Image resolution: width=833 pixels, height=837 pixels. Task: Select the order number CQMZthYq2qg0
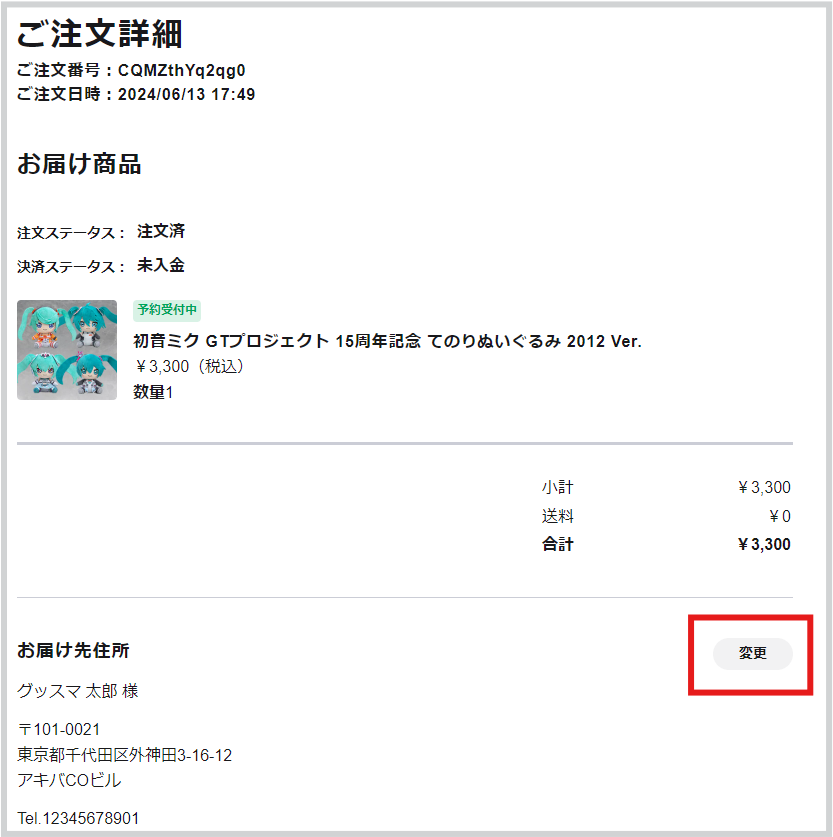tap(181, 71)
